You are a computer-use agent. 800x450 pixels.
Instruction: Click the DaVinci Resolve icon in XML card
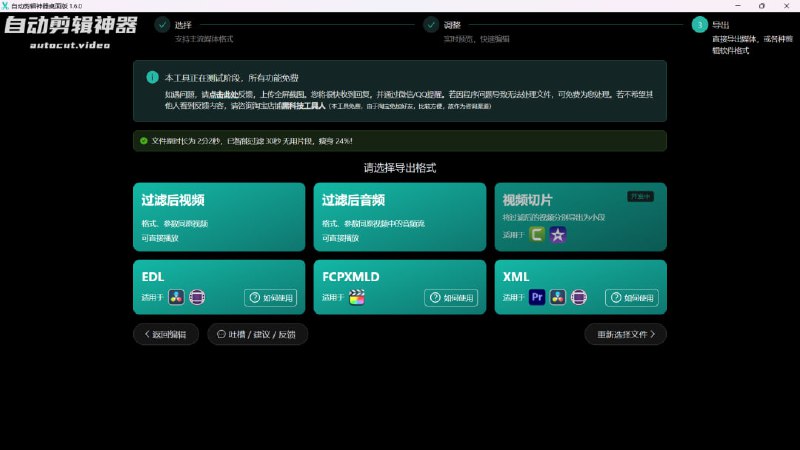tap(558, 297)
